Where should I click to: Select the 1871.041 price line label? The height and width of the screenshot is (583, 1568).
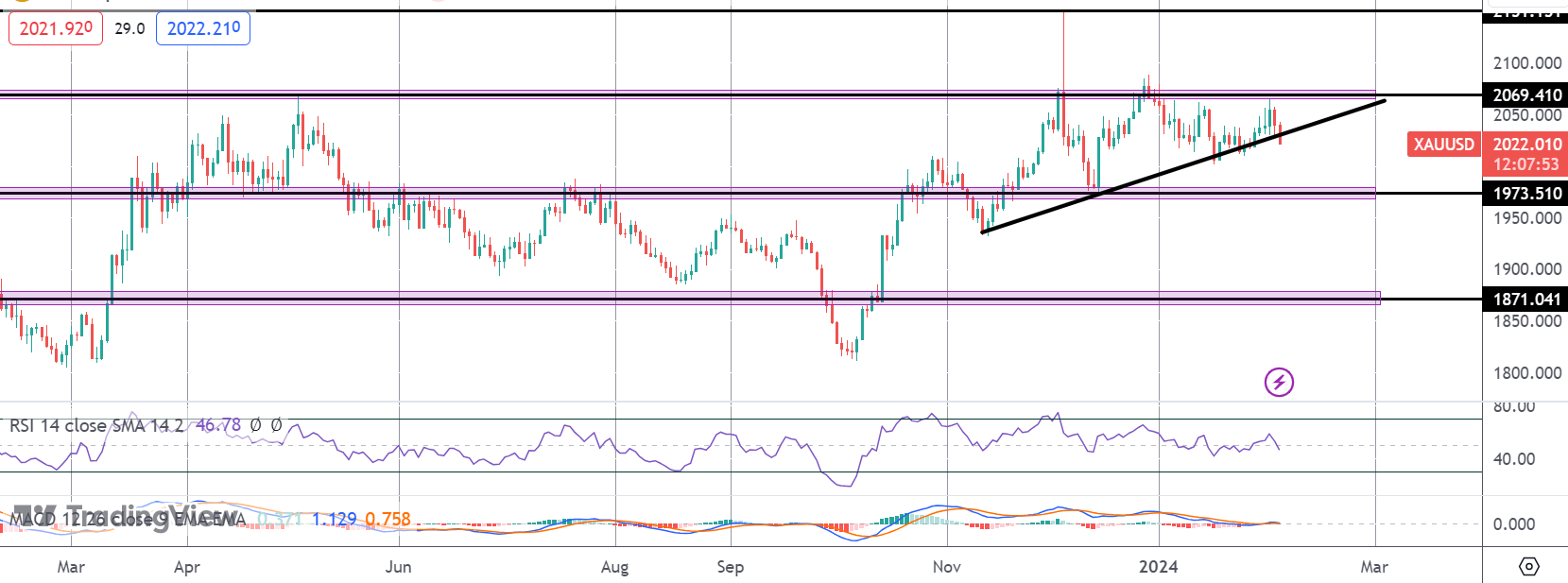tap(1526, 300)
